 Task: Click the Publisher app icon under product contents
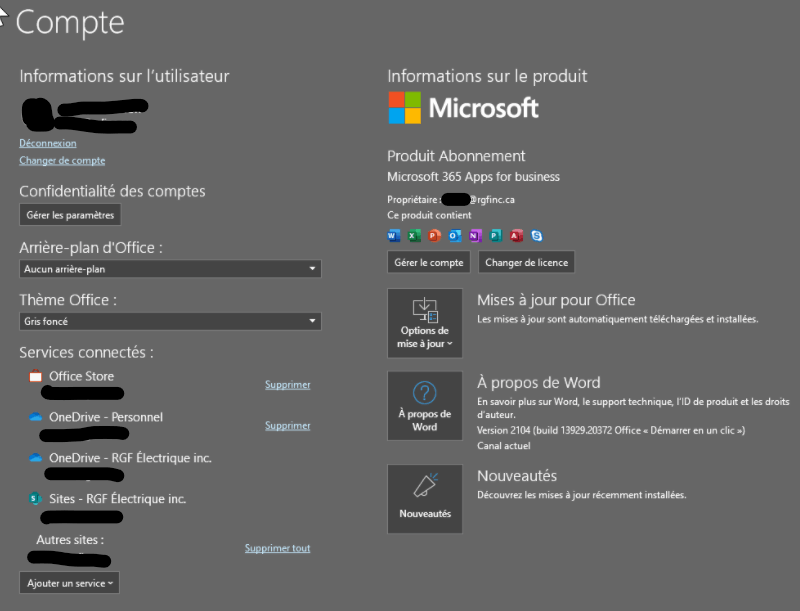coord(495,236)
